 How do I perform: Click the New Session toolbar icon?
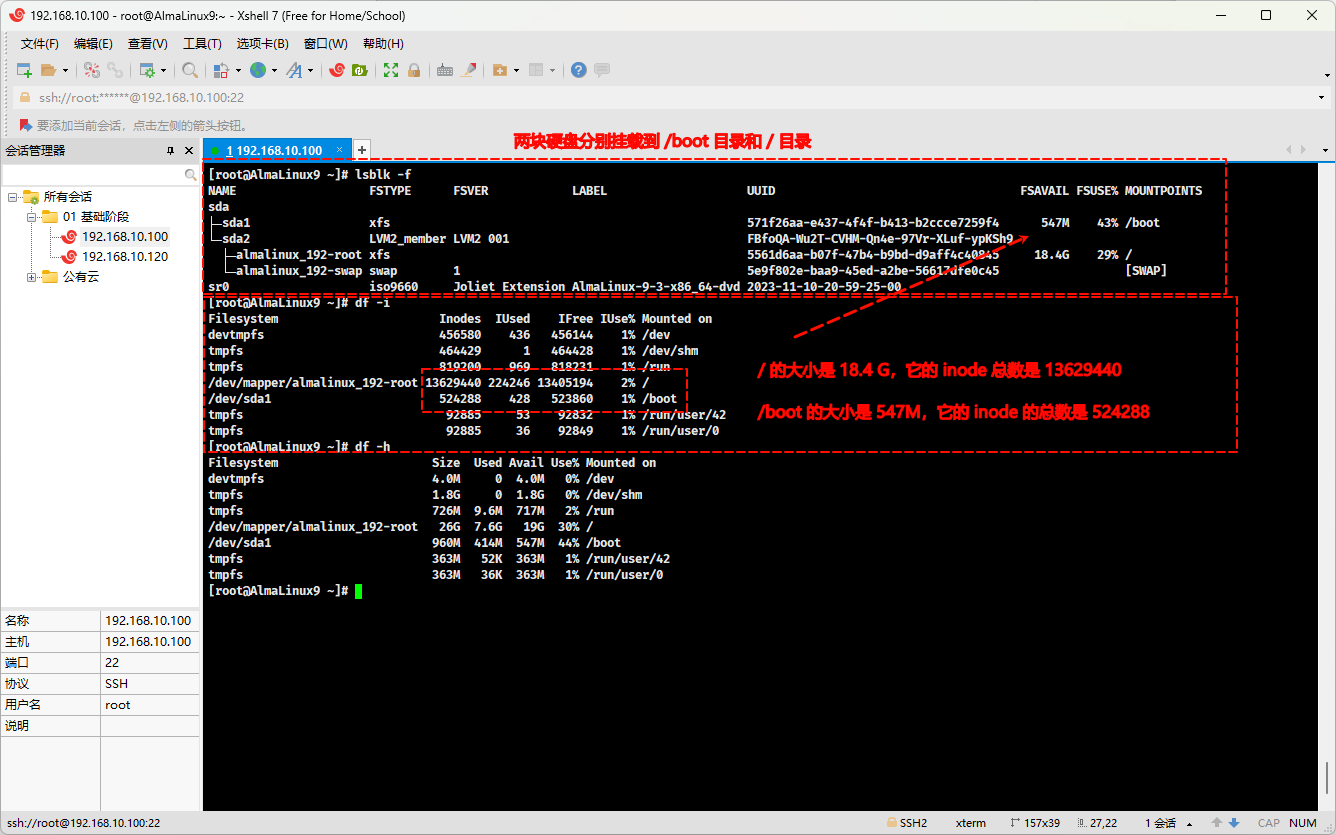click(25, 70)
